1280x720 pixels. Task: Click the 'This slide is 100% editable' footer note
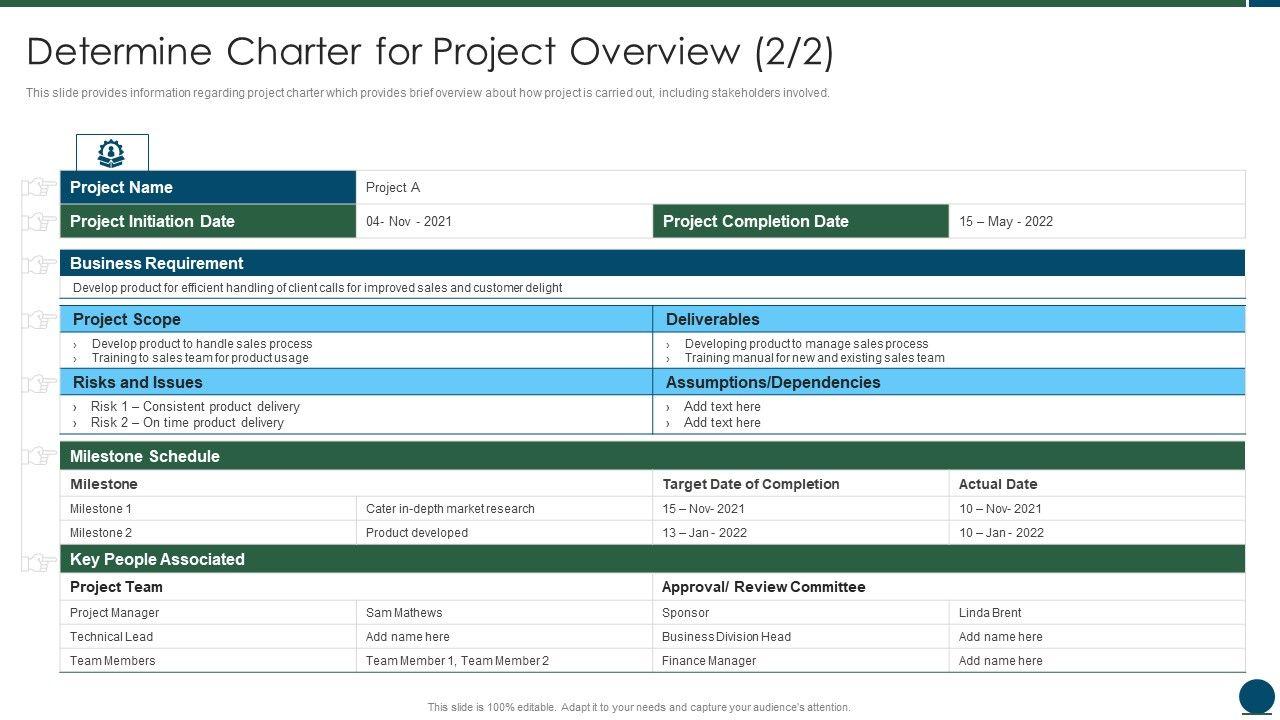tap(639, 707)
